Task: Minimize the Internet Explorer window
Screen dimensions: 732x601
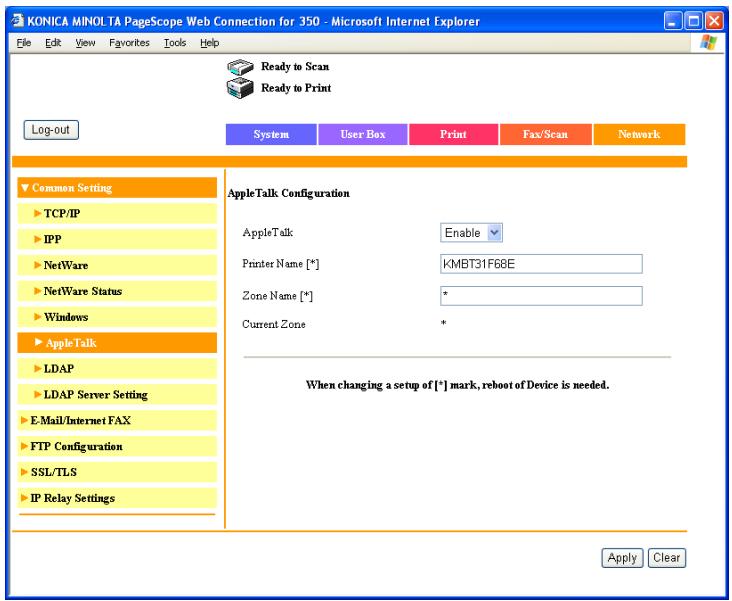Action: [x=672, y=21]
